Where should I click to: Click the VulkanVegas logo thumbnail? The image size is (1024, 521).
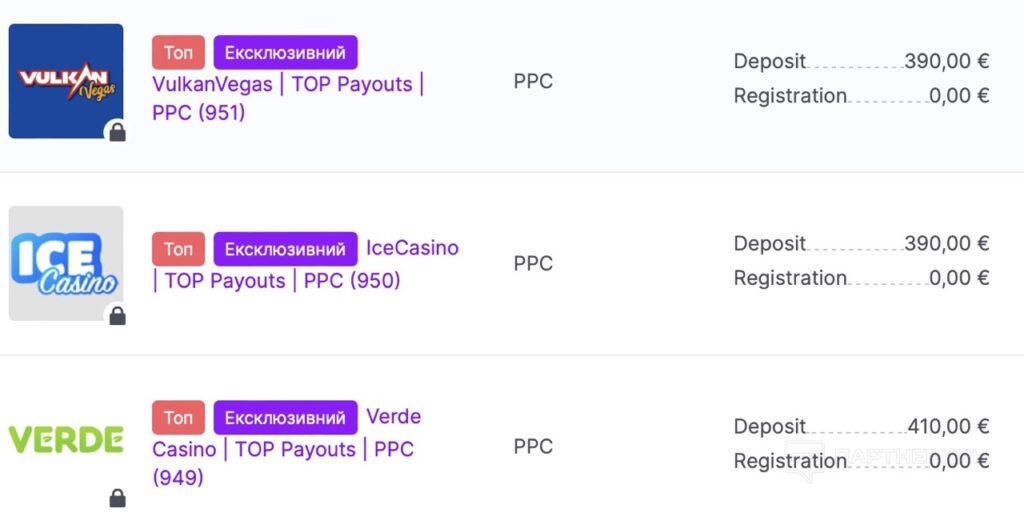click(66, 81)
